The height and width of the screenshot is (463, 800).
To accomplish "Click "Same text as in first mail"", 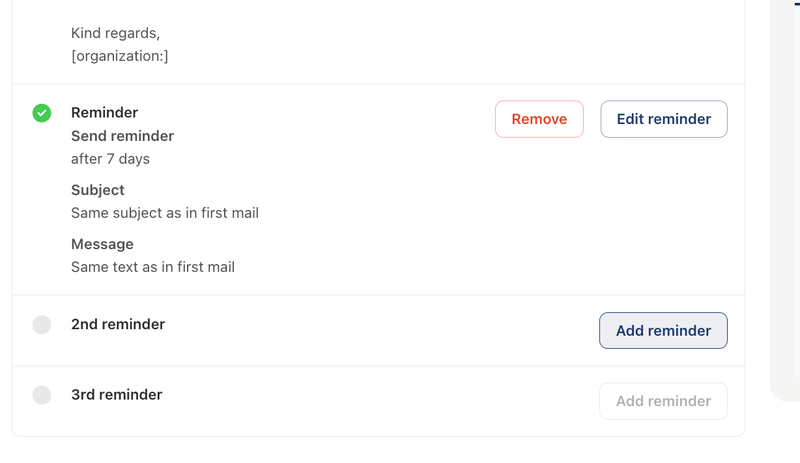I will (x=153, y=267).
